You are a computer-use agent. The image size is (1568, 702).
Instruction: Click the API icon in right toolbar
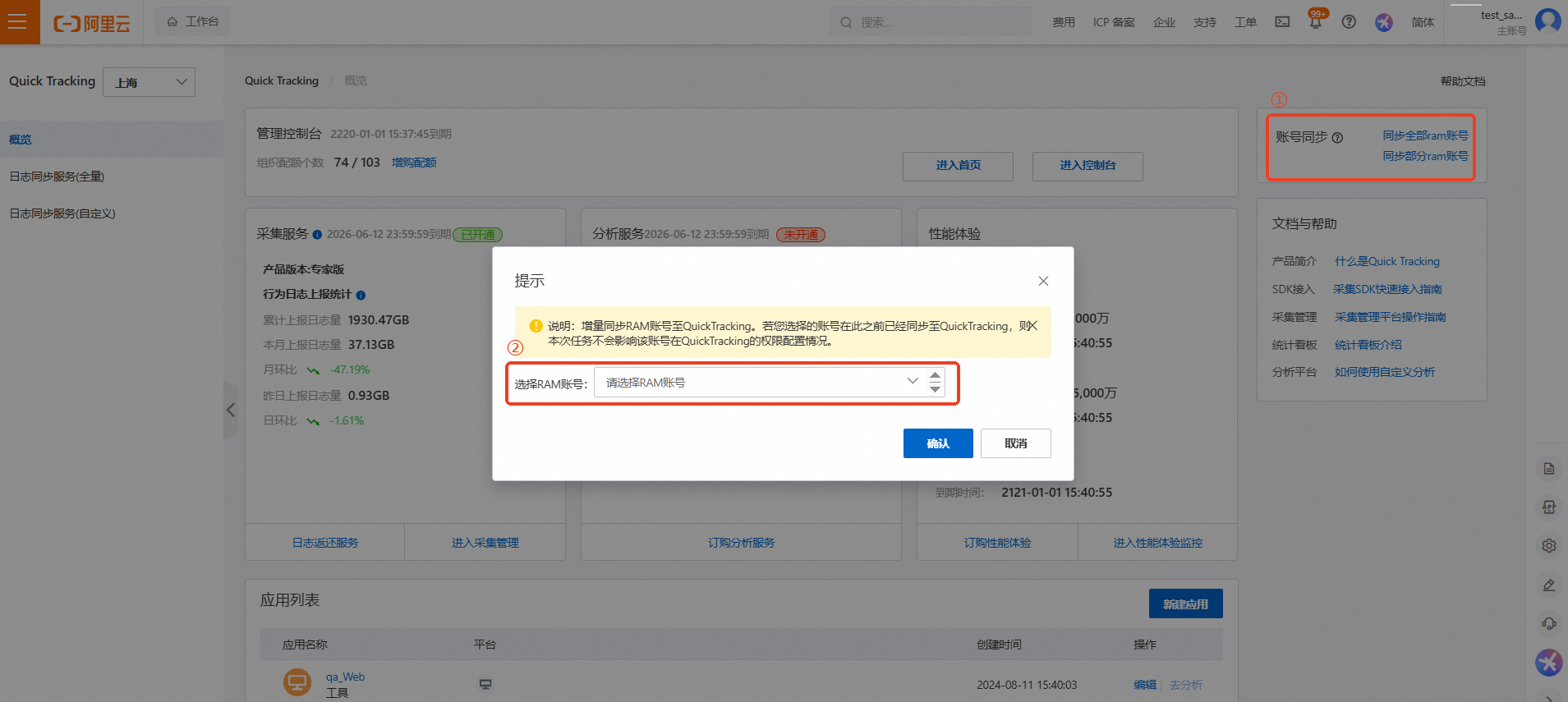[1549, 507]
